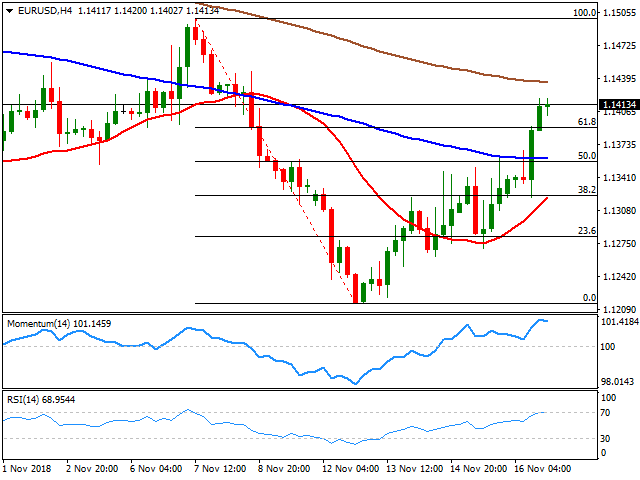Select the 61.8 Fibonacci level label
Image resolution: width=640 pixels, height=480 pixels.
pyautogui.click(x=587, y=121)
